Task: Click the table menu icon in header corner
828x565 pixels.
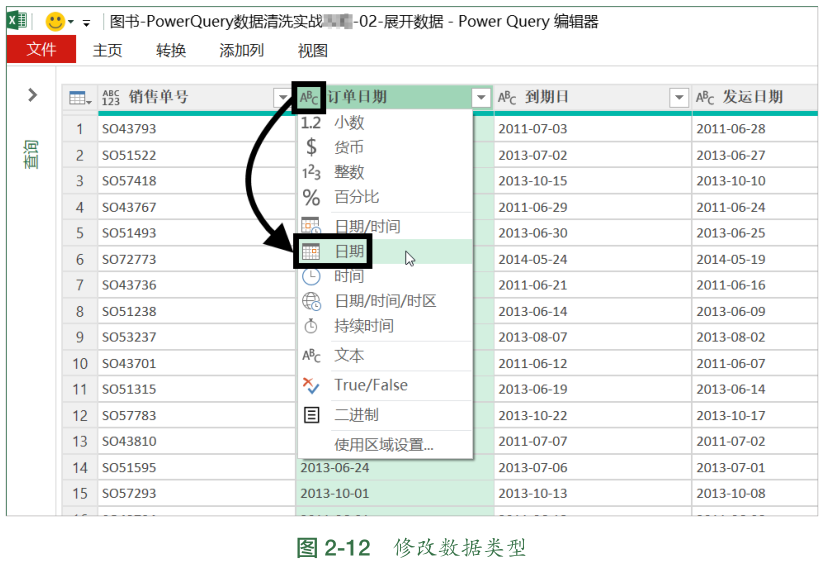Action: click(80, 98)
